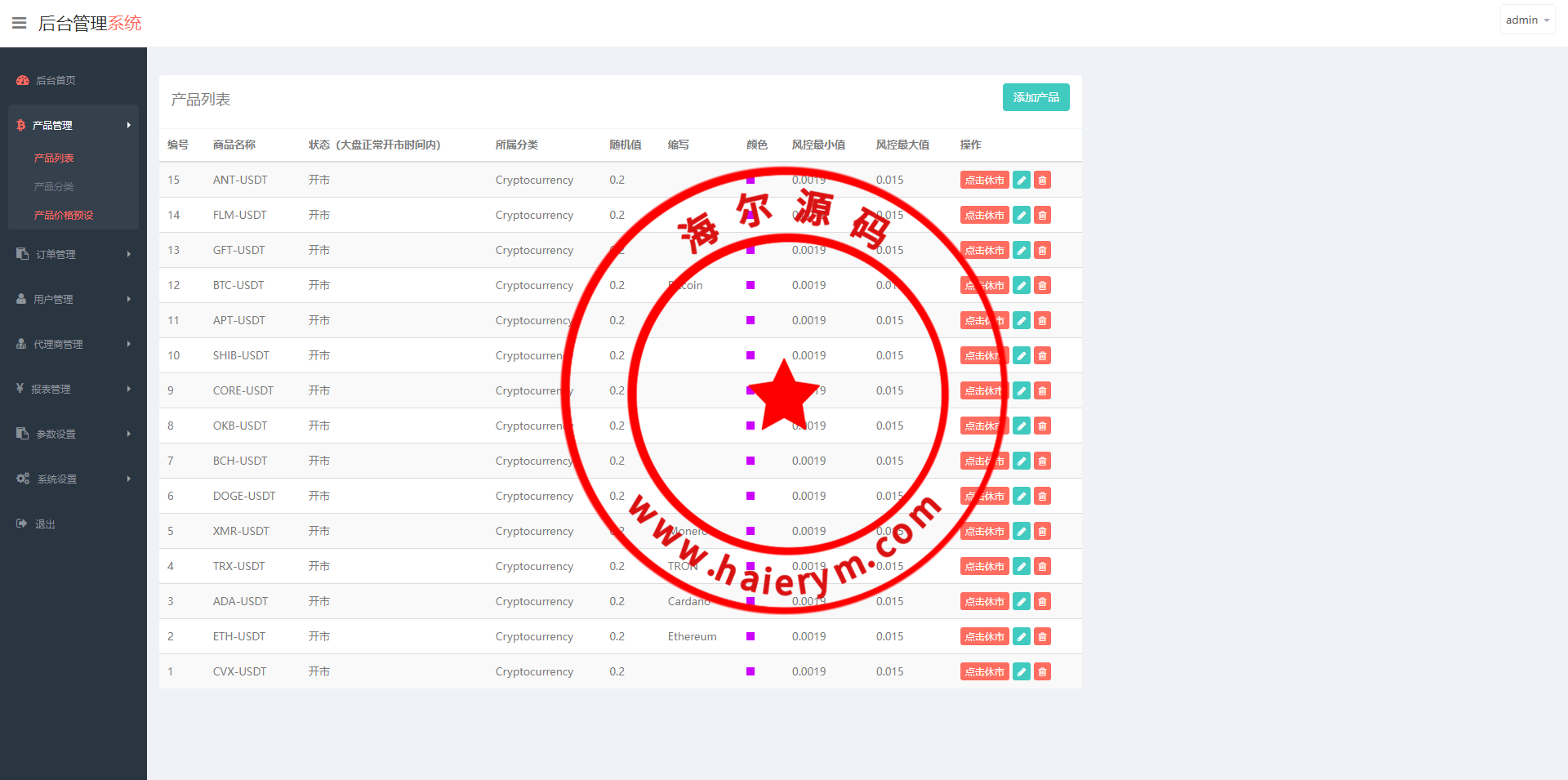Click the 添加产品 button
Viewport: 1568px width, 780px height.
tap(1036, 97)
